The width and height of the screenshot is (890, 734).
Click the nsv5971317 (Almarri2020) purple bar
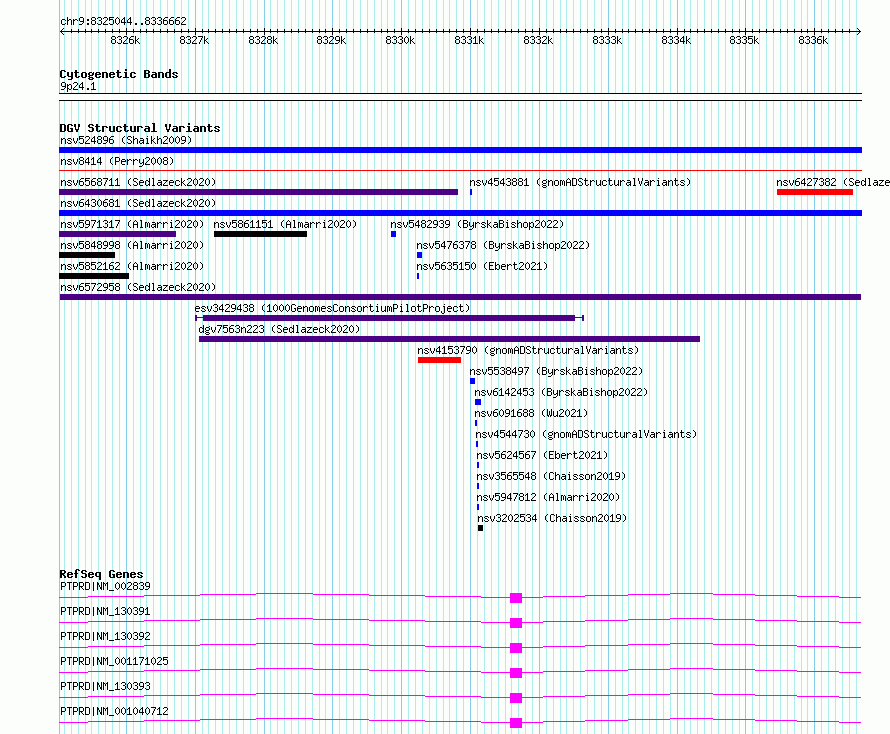[117, 234]
